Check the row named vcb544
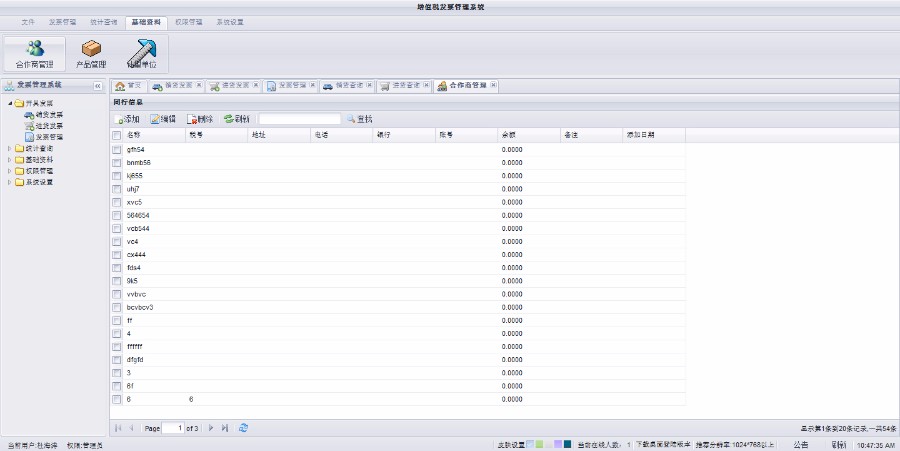The image size is (900, 451). coord(117,229)
